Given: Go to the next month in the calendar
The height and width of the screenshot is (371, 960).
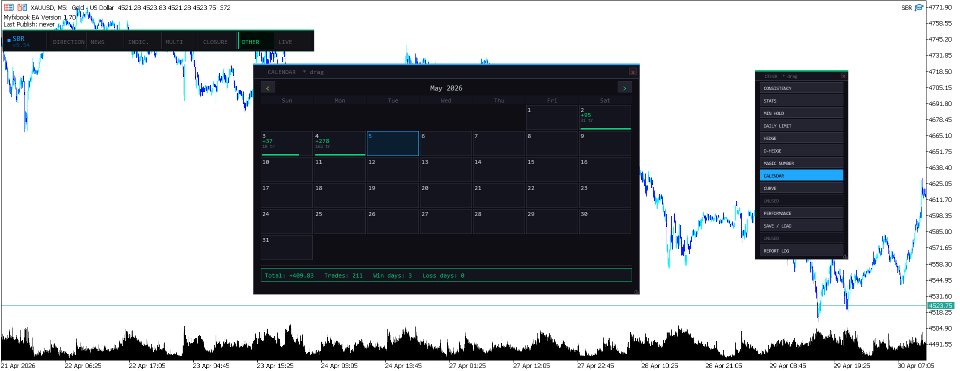Looking at the screenshot, I should pyautogui.click(x=624, y=88).
